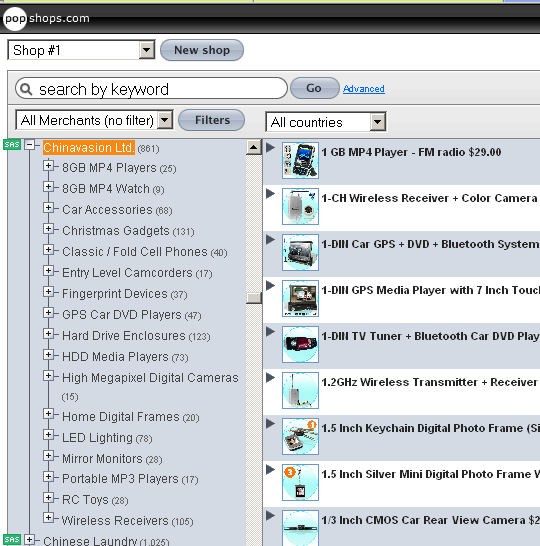Image resolution: width=540 pixels, height=546 pixels.
Task: Click the 1 GB MP4 Player thumbnail
Action: tap(300, 161)
